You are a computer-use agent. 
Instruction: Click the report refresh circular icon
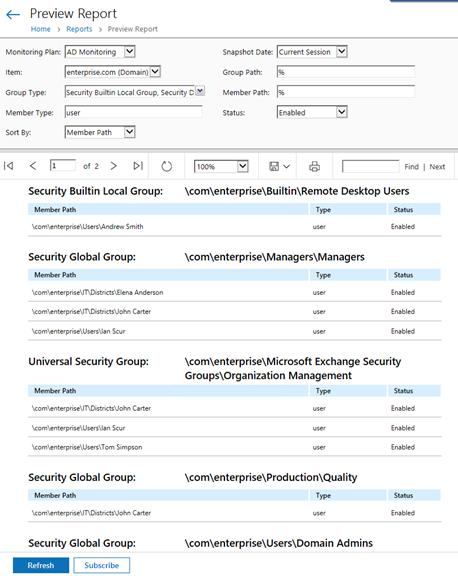click(166, 166)
